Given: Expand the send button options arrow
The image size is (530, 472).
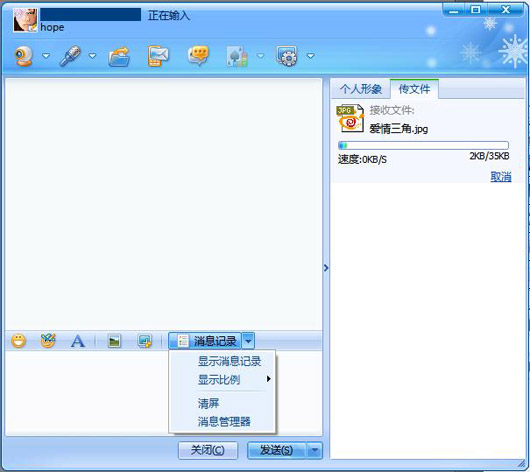Looking at the screenshot, I should (315, 450).
